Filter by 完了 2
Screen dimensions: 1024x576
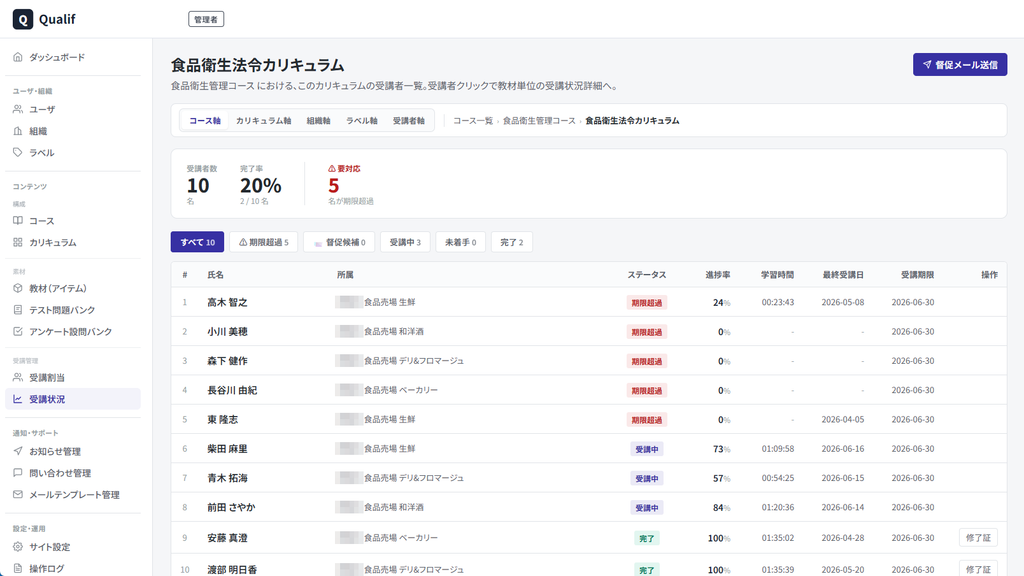click(511, 242)
